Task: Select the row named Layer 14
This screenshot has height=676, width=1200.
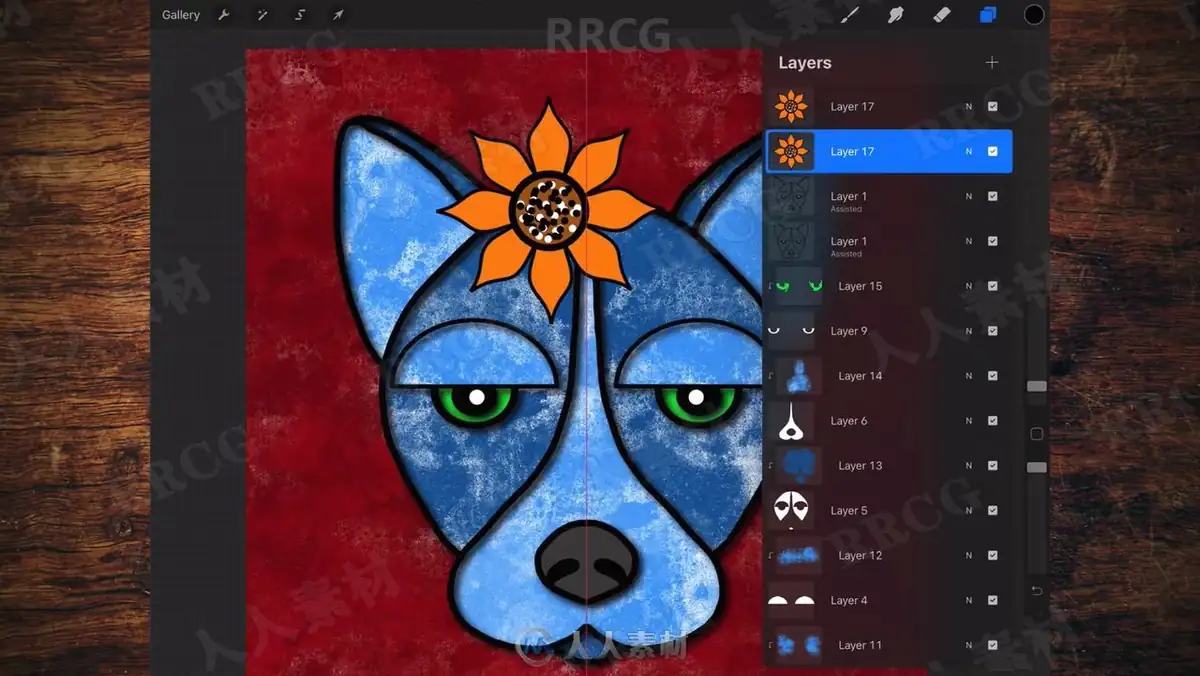Action: point(889,376)
